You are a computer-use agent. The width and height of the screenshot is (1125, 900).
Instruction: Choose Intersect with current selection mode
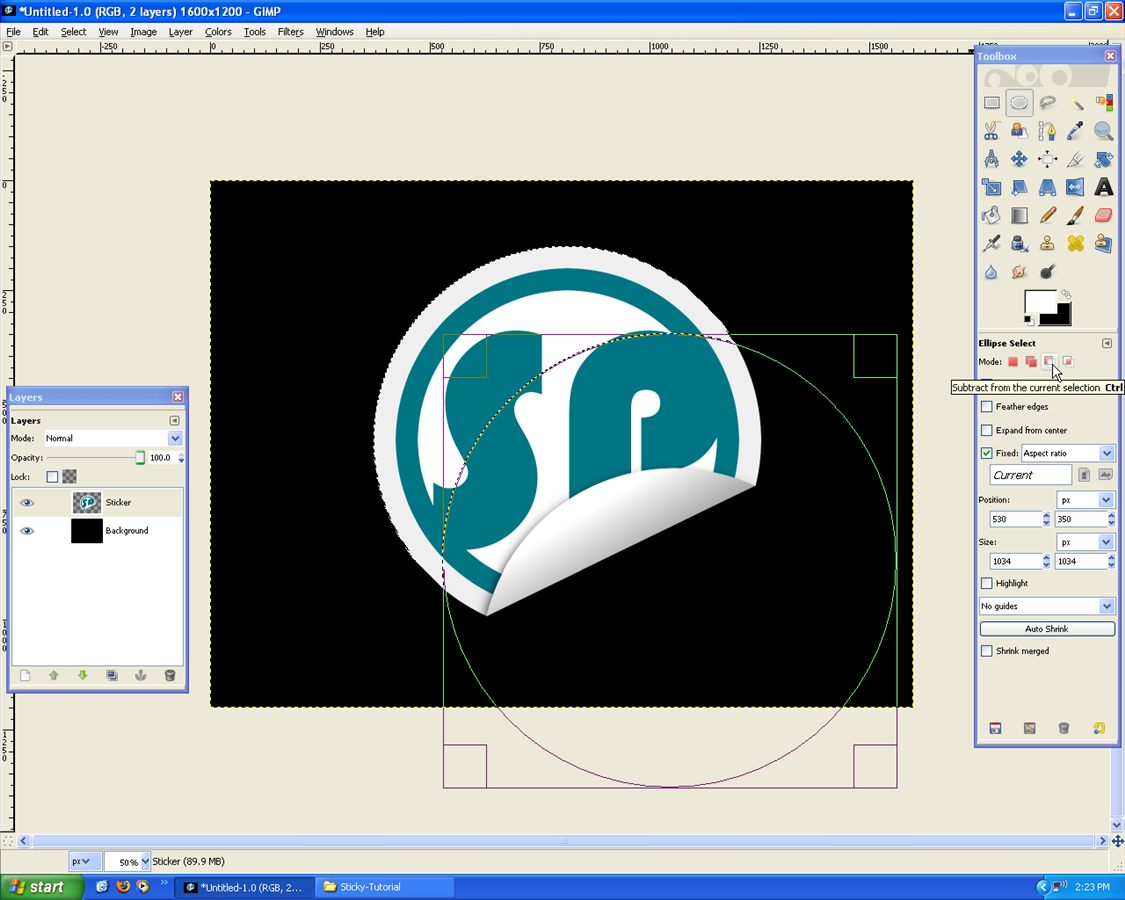point(1068,362)
